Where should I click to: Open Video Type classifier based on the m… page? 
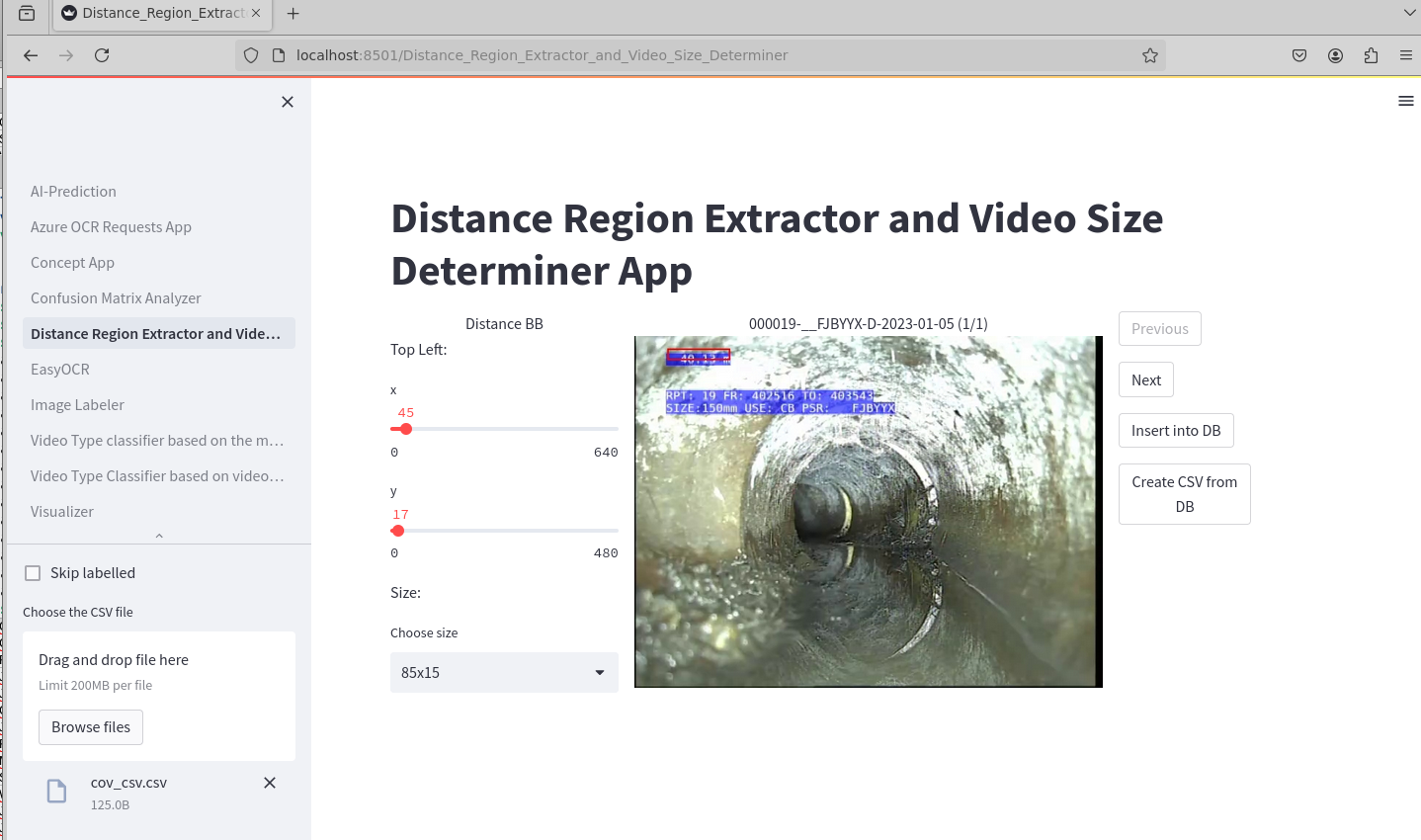tap(158, 441)
